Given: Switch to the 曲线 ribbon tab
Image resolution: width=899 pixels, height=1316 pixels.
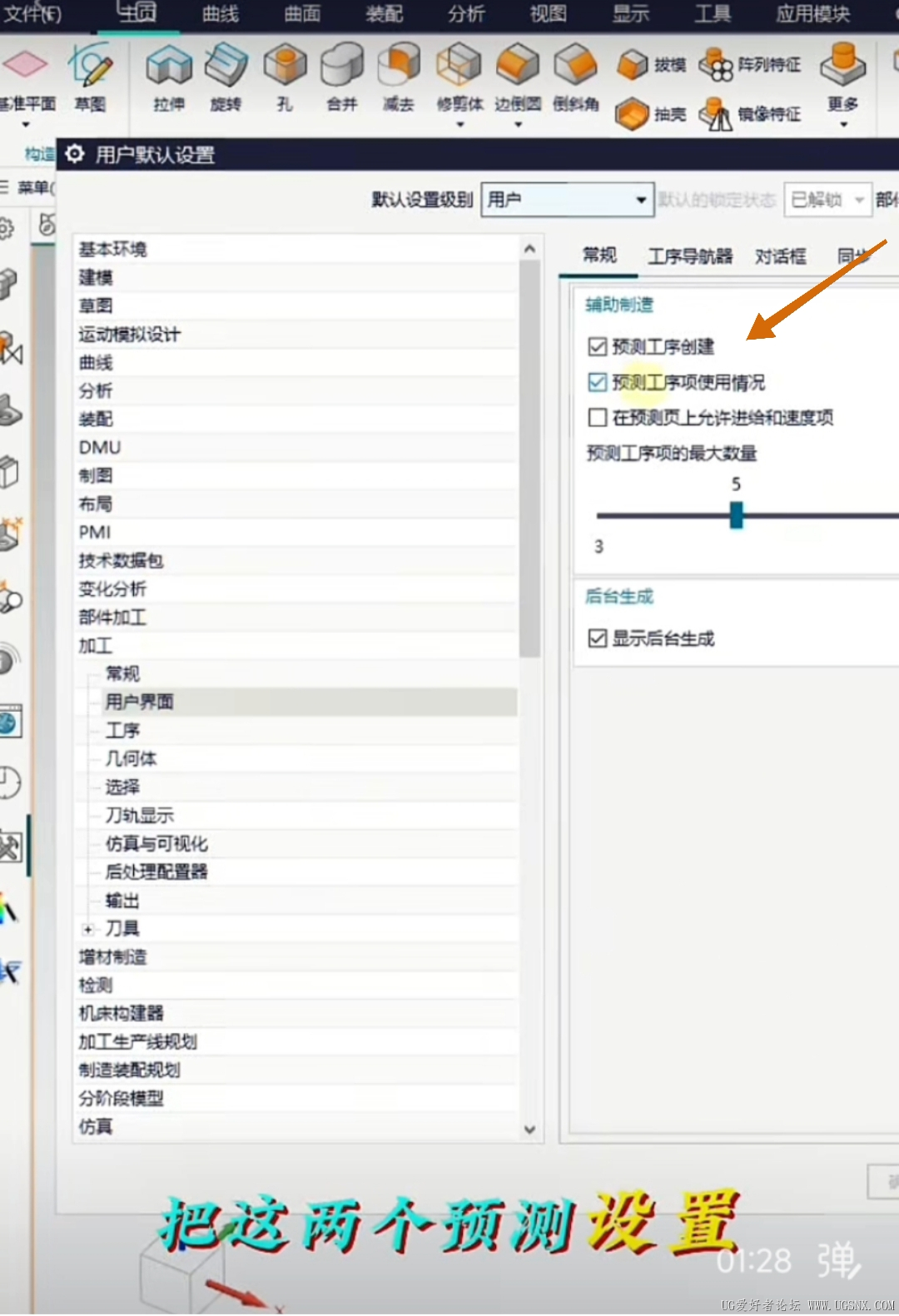Looking at the screenshot, I should (x=221, y=14).
